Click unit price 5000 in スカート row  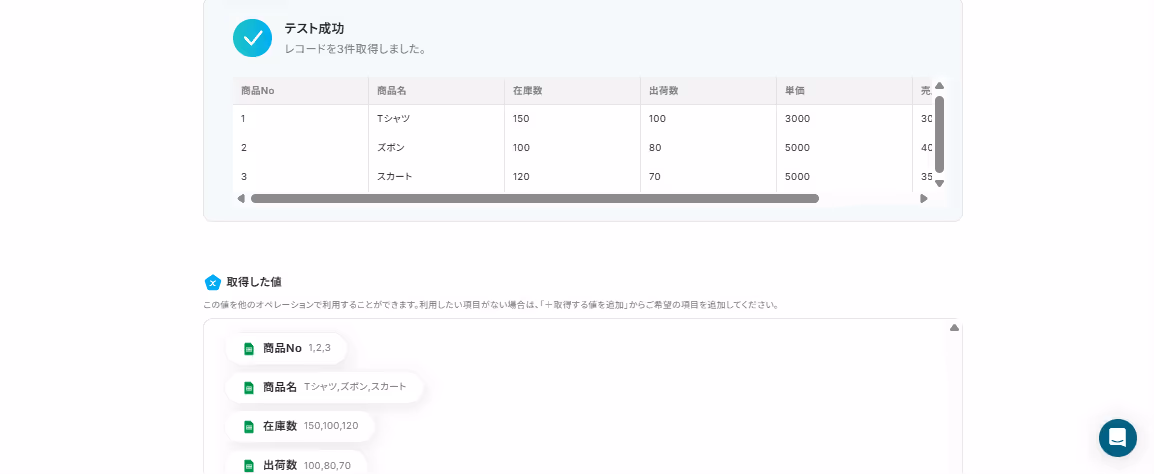click(844, 177)
